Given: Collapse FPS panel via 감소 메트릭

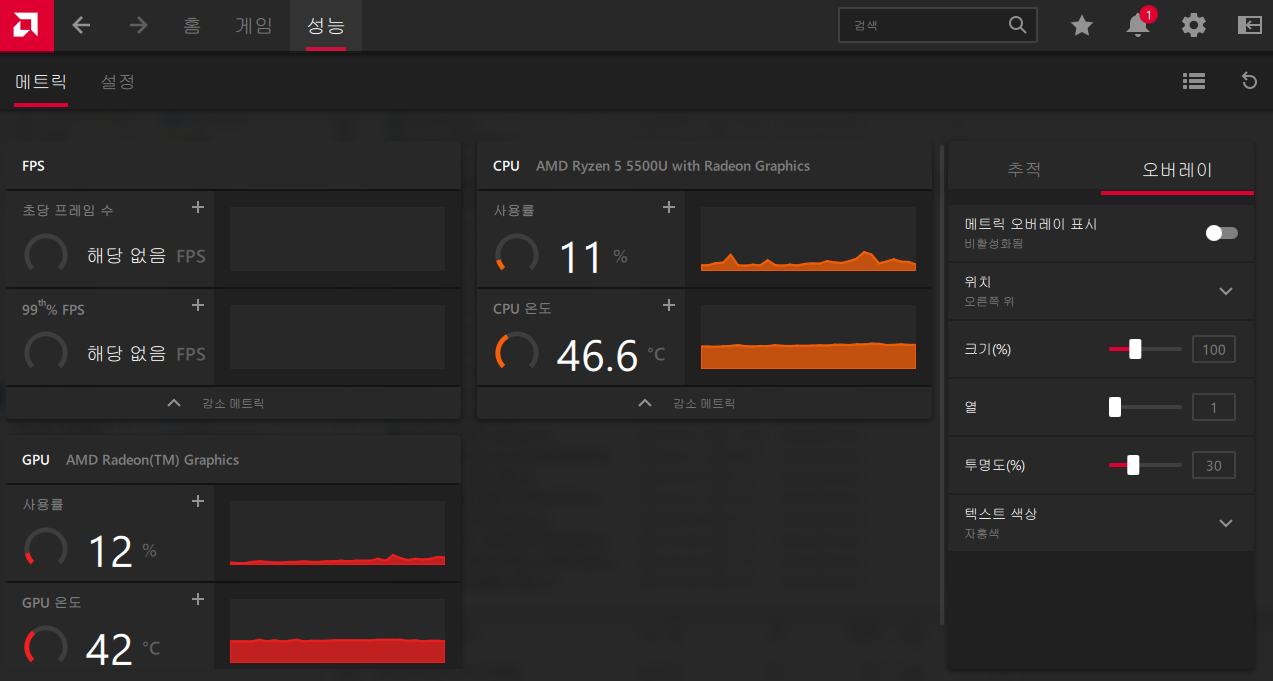Looking at the screenshot, I should [x=233, y=403].
